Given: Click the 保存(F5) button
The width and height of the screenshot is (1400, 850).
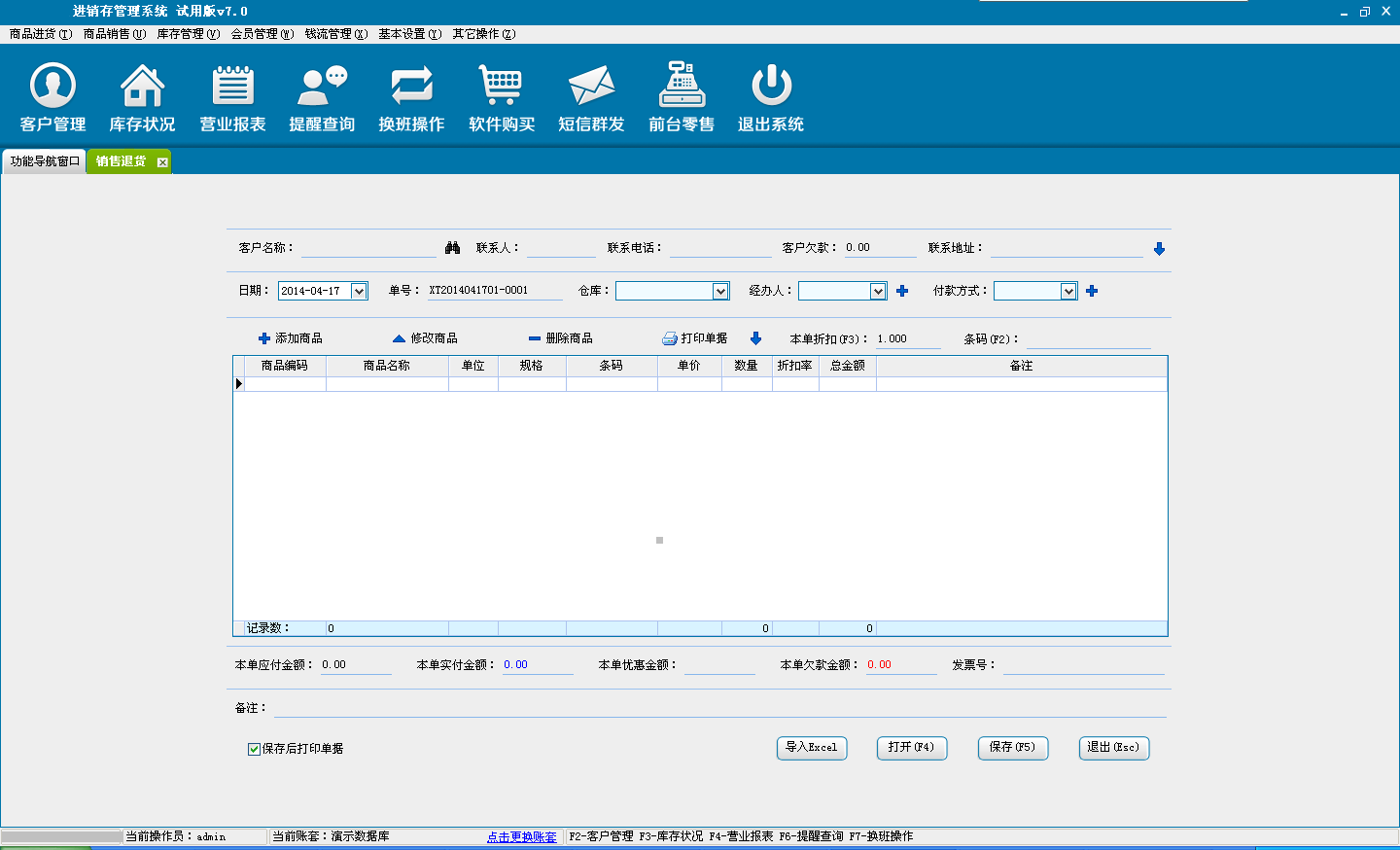Looking at the screenshot, I should (x=1012, y=747).
